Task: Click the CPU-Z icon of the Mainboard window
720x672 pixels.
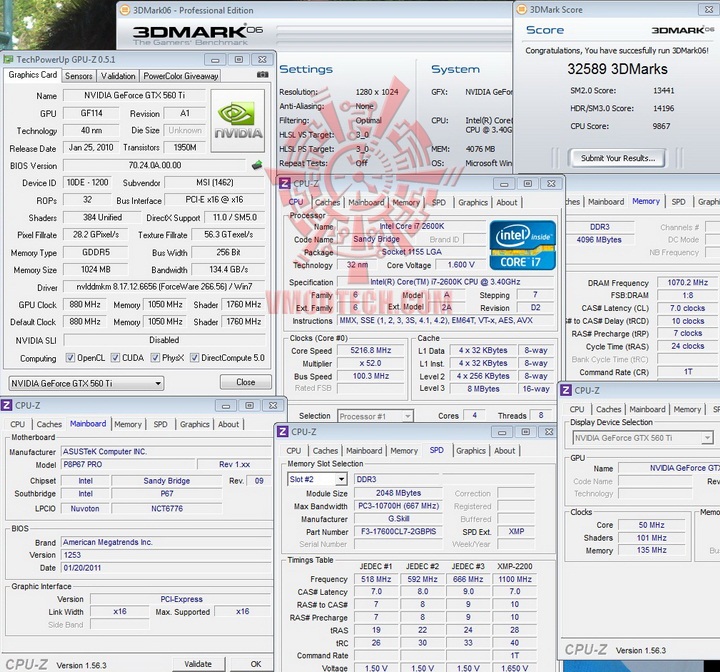Action: click(6, 406)
